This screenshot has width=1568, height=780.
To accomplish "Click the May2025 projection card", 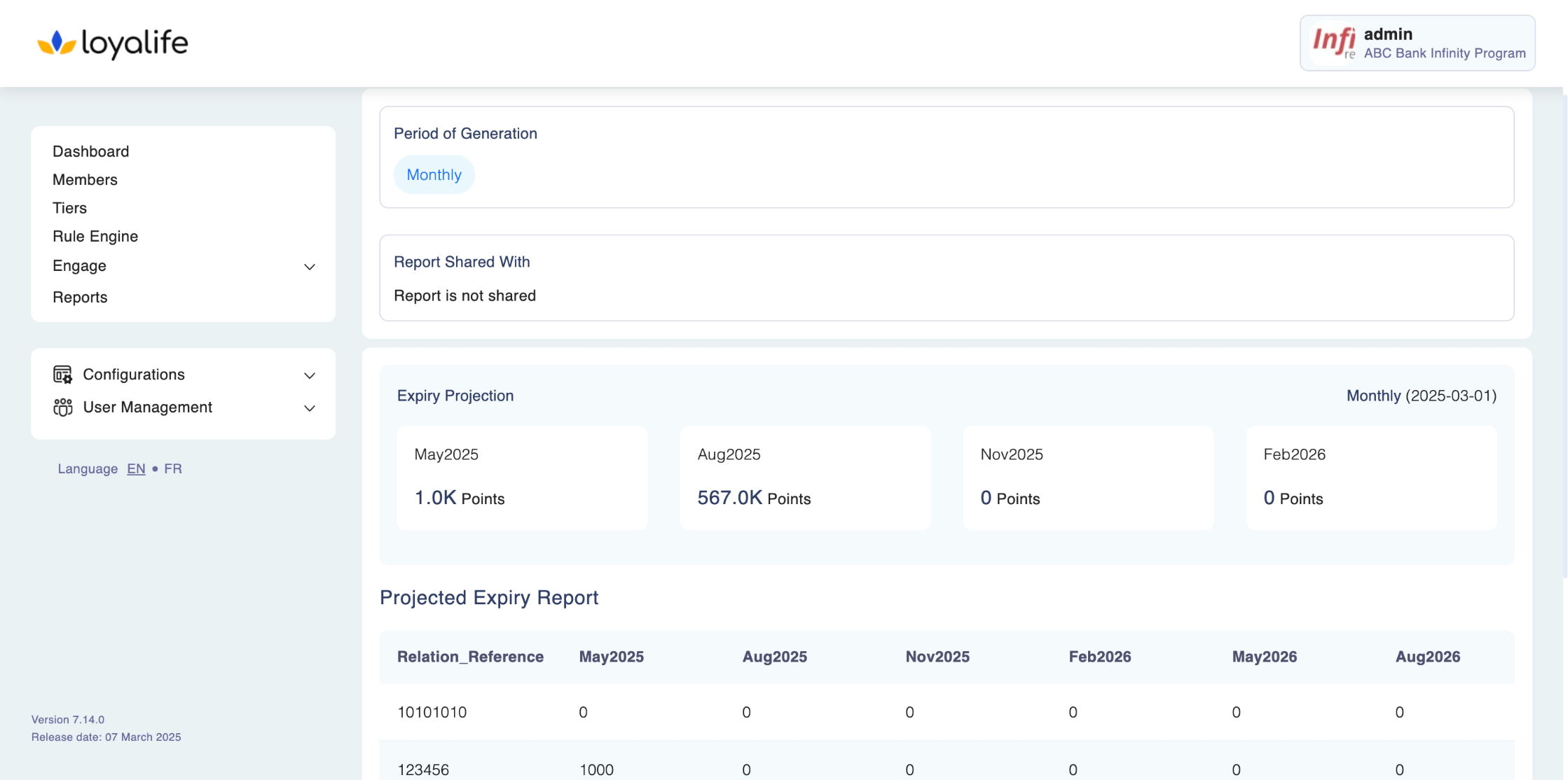I will 522,478.
